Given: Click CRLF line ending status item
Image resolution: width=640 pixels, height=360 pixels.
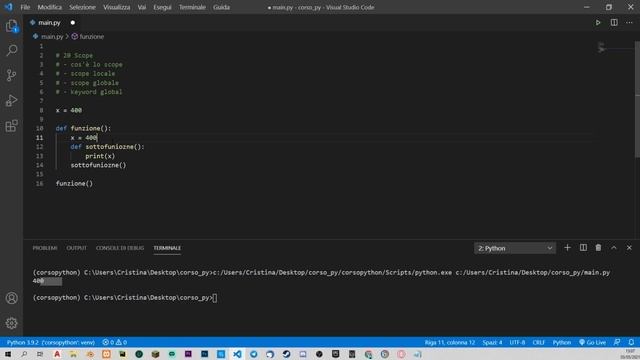Looking at the screenshot, I should (x=539, y=342).
